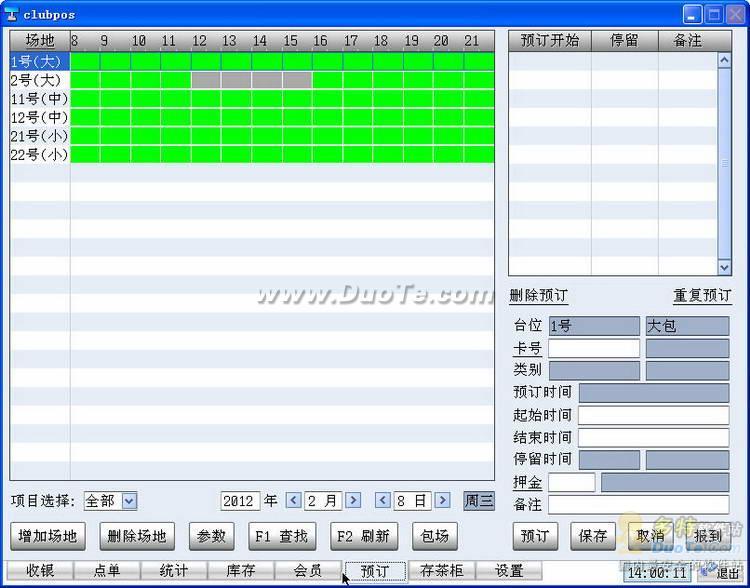Click the 增加场地 button
This screenshot has width=750, height=588.
[x=48, y=536]
